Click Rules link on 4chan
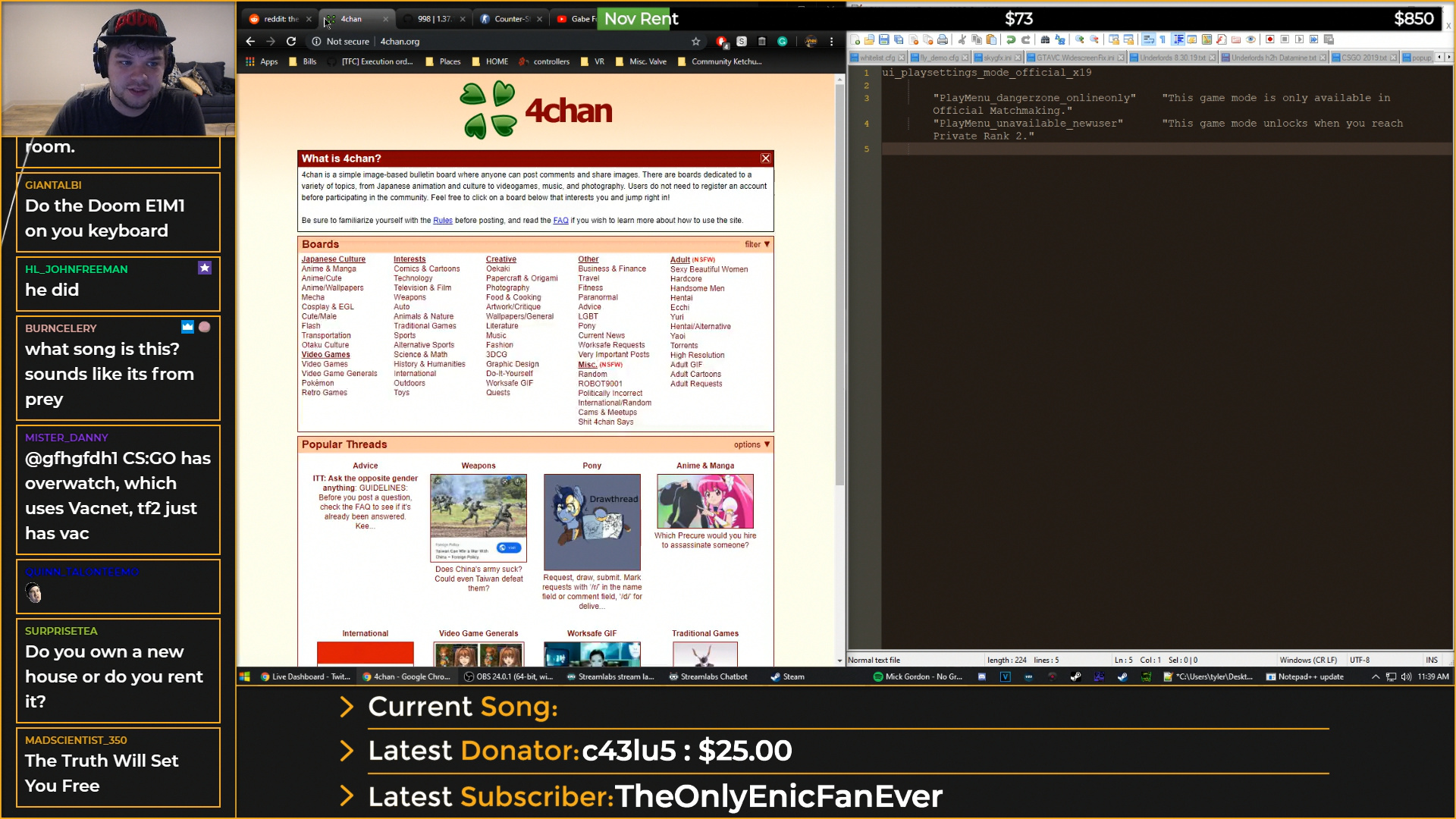The width and height of the screenshot is (1456, 819). tap(442, 221)
